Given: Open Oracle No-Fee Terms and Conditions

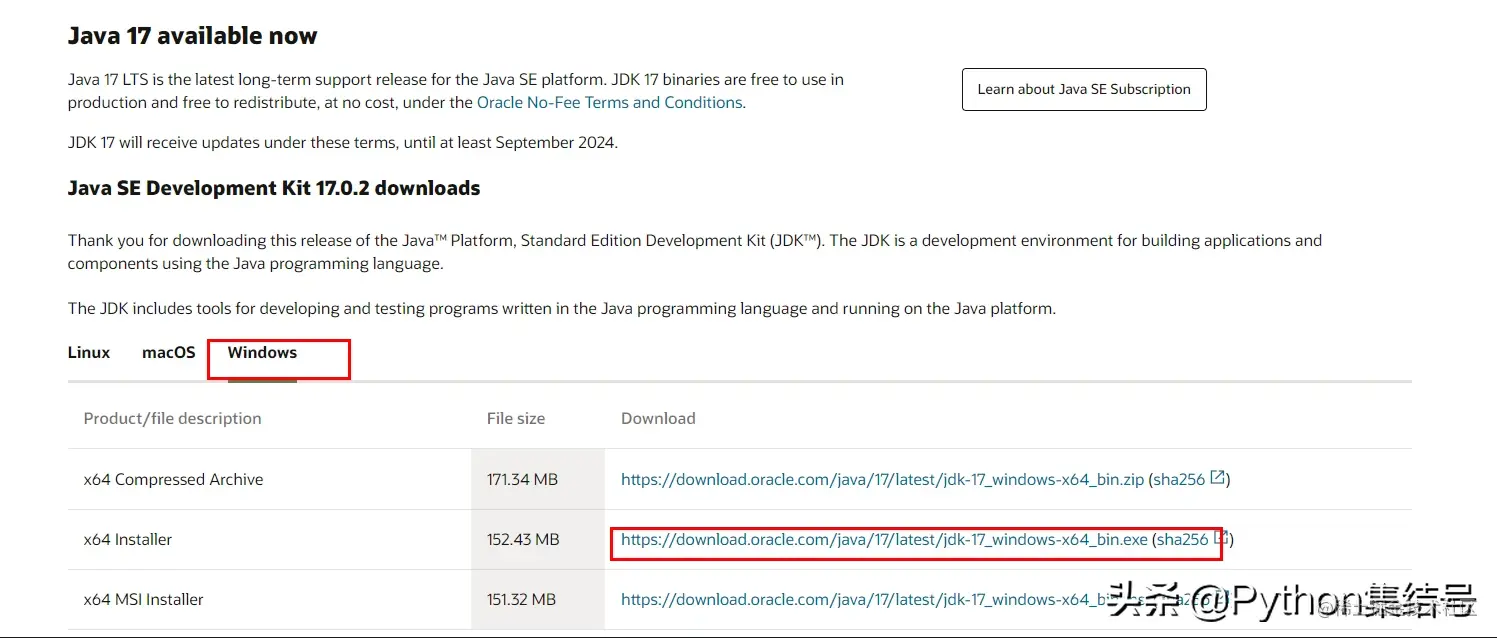Looking at the screenshot, I should [x=609, y=102].
